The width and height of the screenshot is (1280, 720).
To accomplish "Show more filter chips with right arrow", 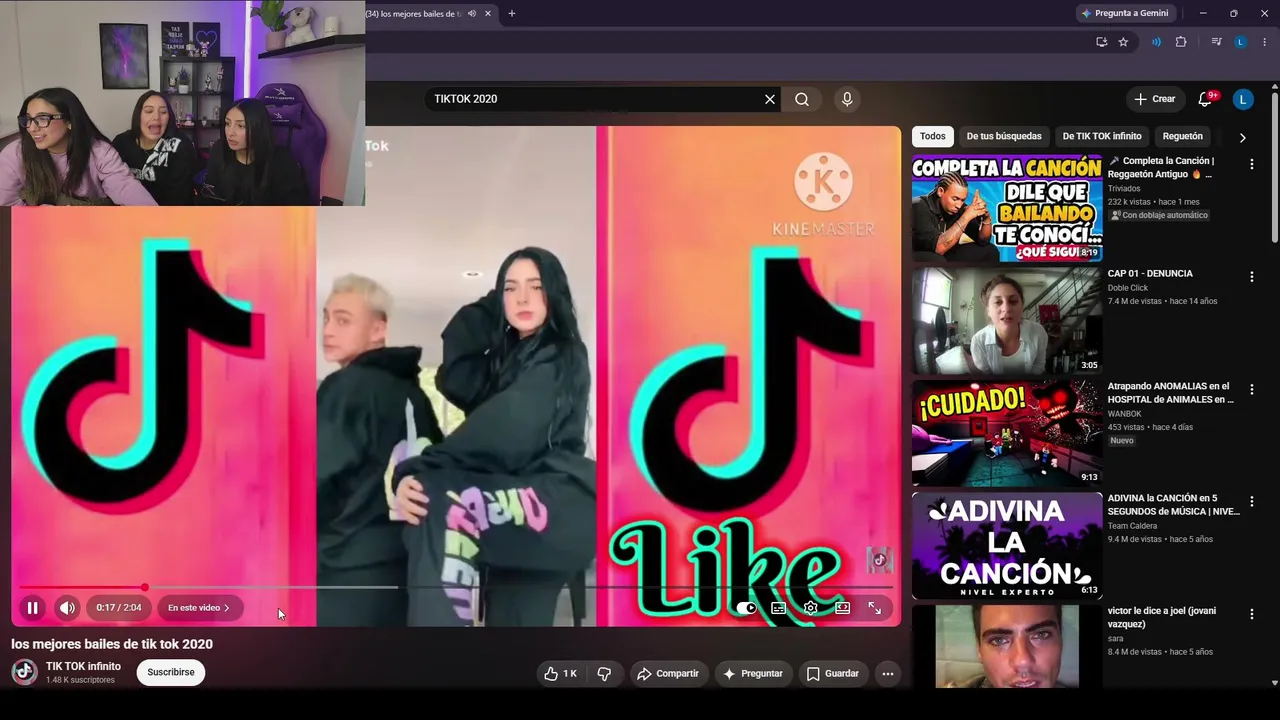I will (x=1243, y=137).
